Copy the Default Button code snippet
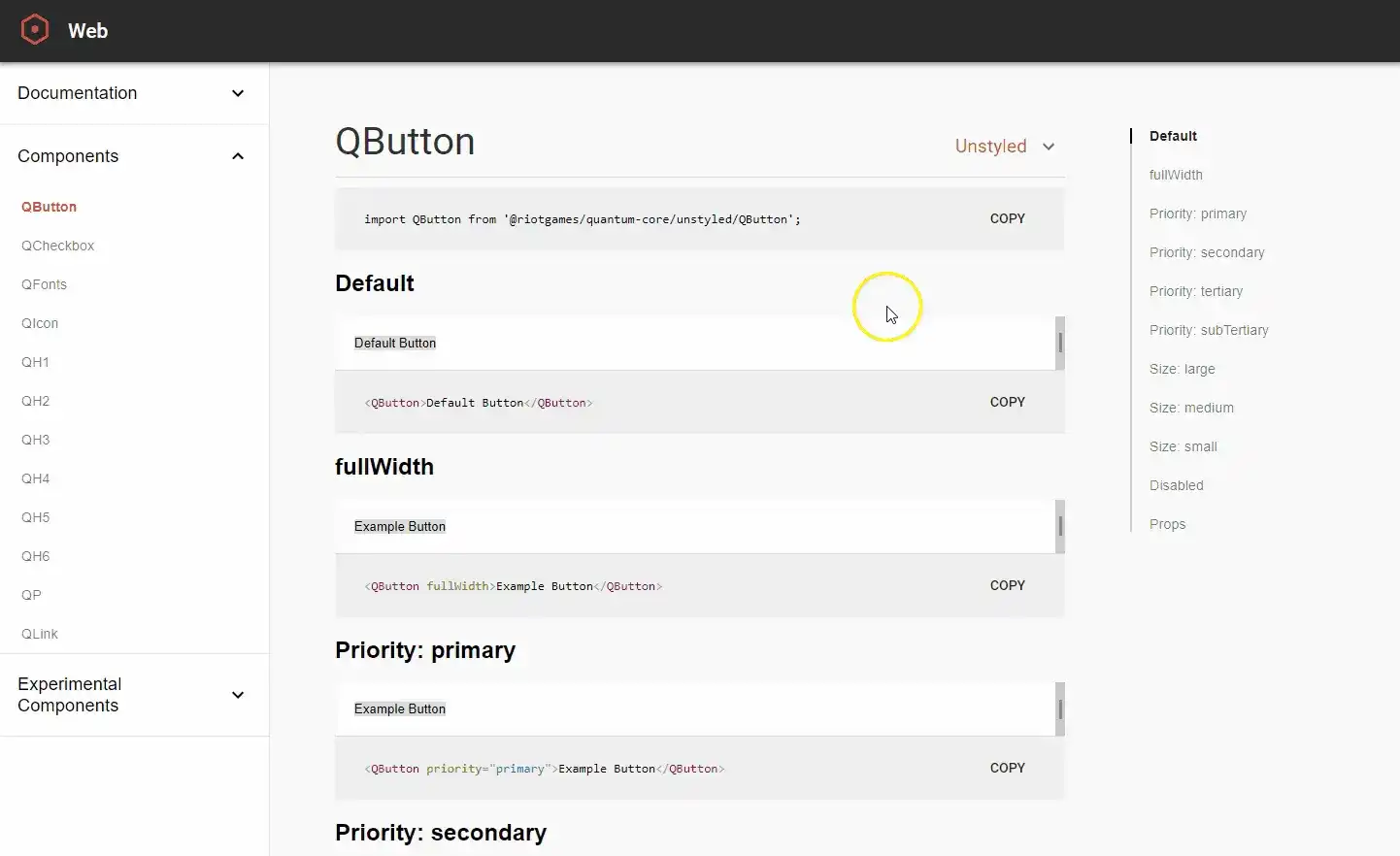Screen dimensions: 1400x856 click(x=1007, y=402)
